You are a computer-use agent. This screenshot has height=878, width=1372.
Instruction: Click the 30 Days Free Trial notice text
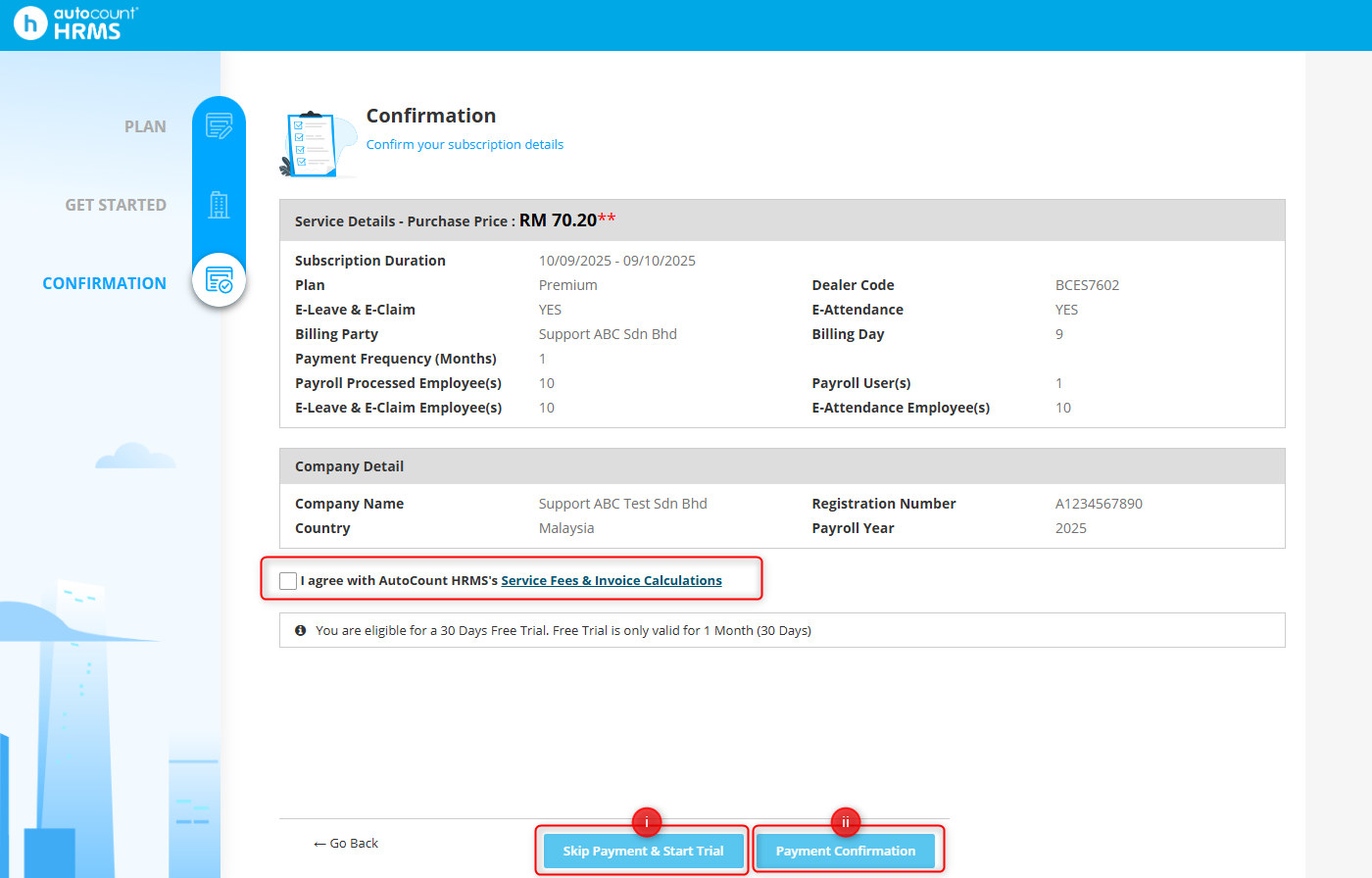563,630
